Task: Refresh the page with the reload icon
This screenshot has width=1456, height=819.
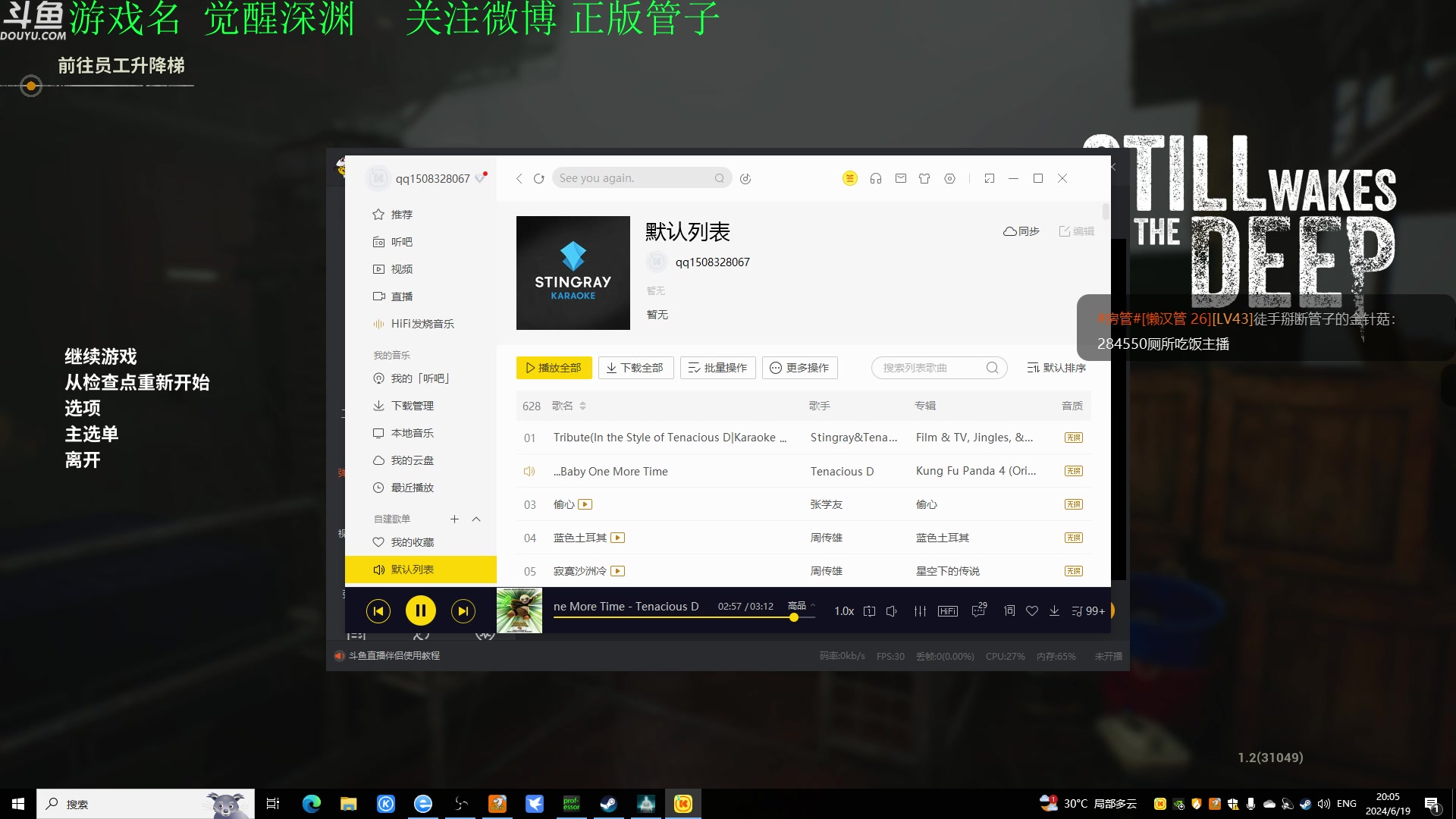Action: tap(538, 178)
